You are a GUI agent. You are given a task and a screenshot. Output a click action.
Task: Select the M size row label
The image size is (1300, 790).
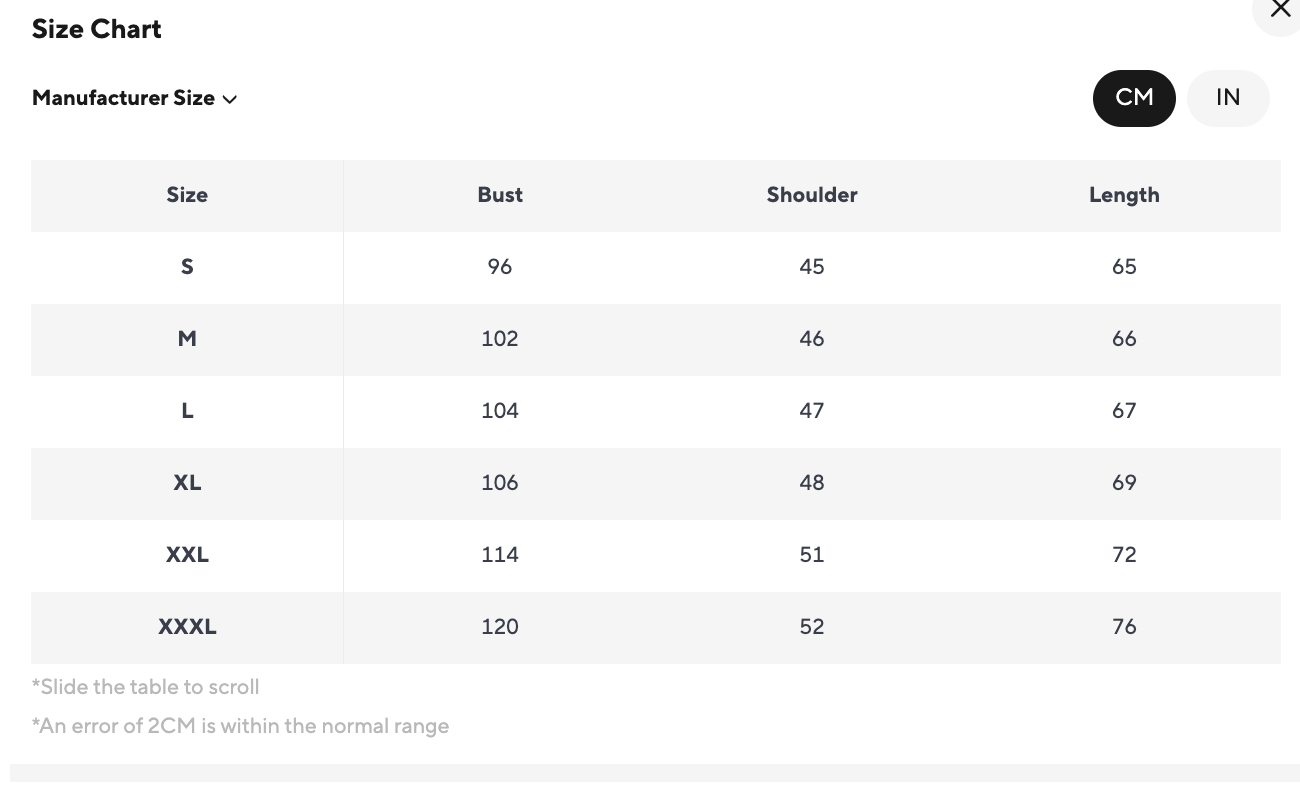[x=187, y=339]
